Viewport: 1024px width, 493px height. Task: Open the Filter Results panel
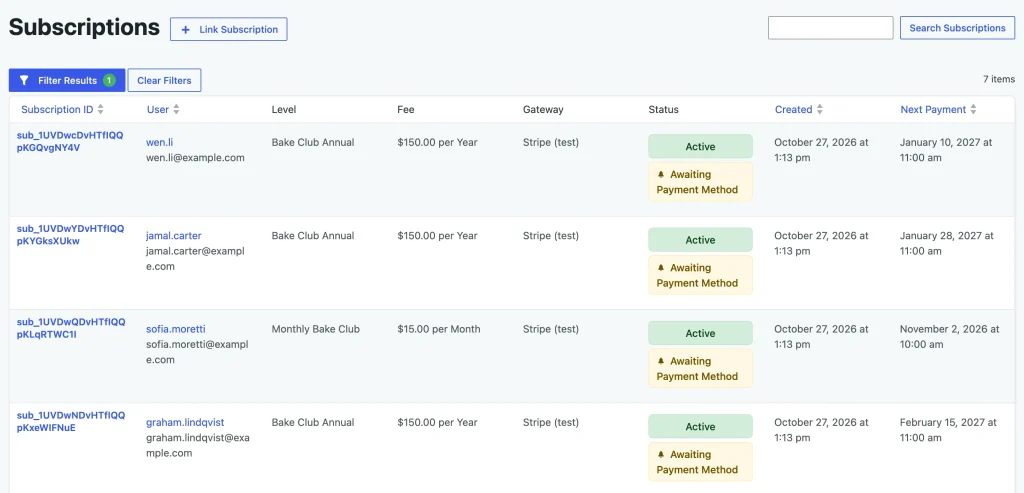click(x=67, y=80)
